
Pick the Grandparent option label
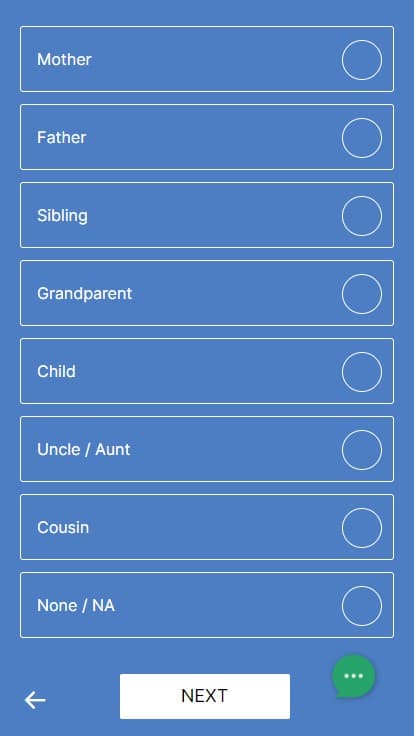(84, 294)
